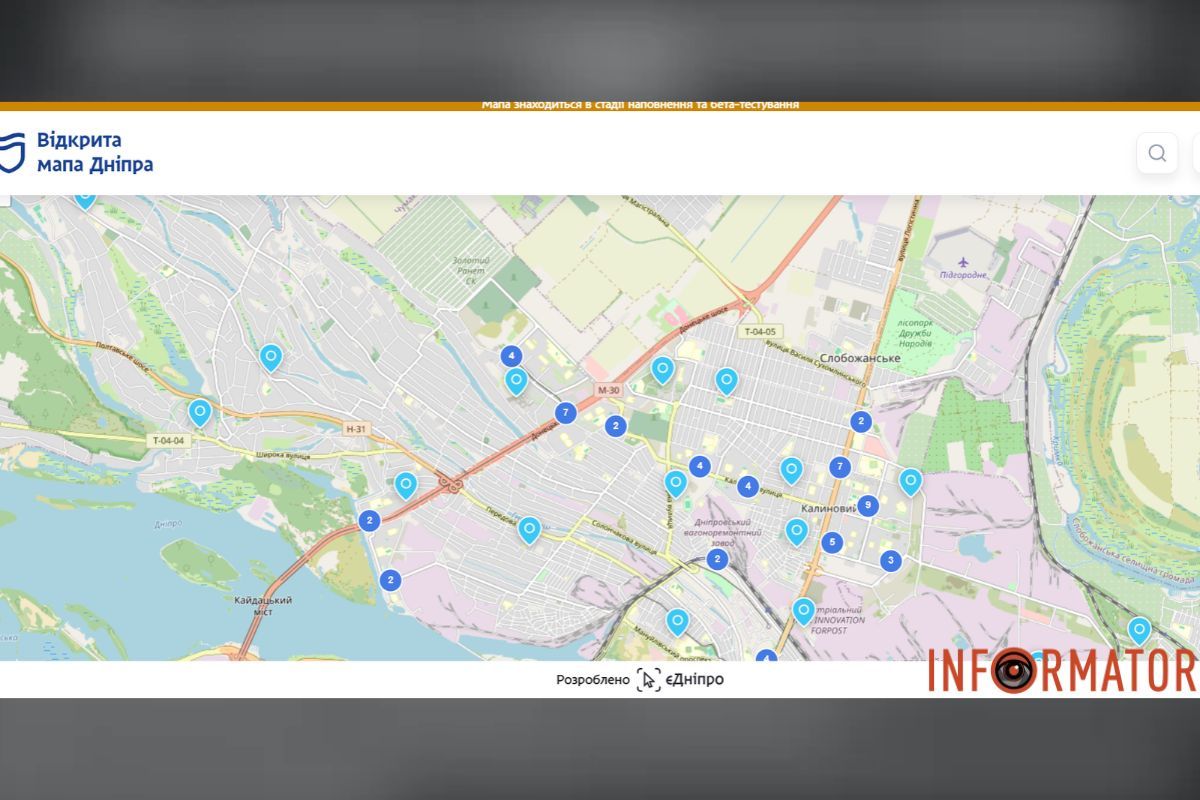Expand the cluster marker numbered 9
The height and width of the screenshot is (800, 1200).
(867, 506)
